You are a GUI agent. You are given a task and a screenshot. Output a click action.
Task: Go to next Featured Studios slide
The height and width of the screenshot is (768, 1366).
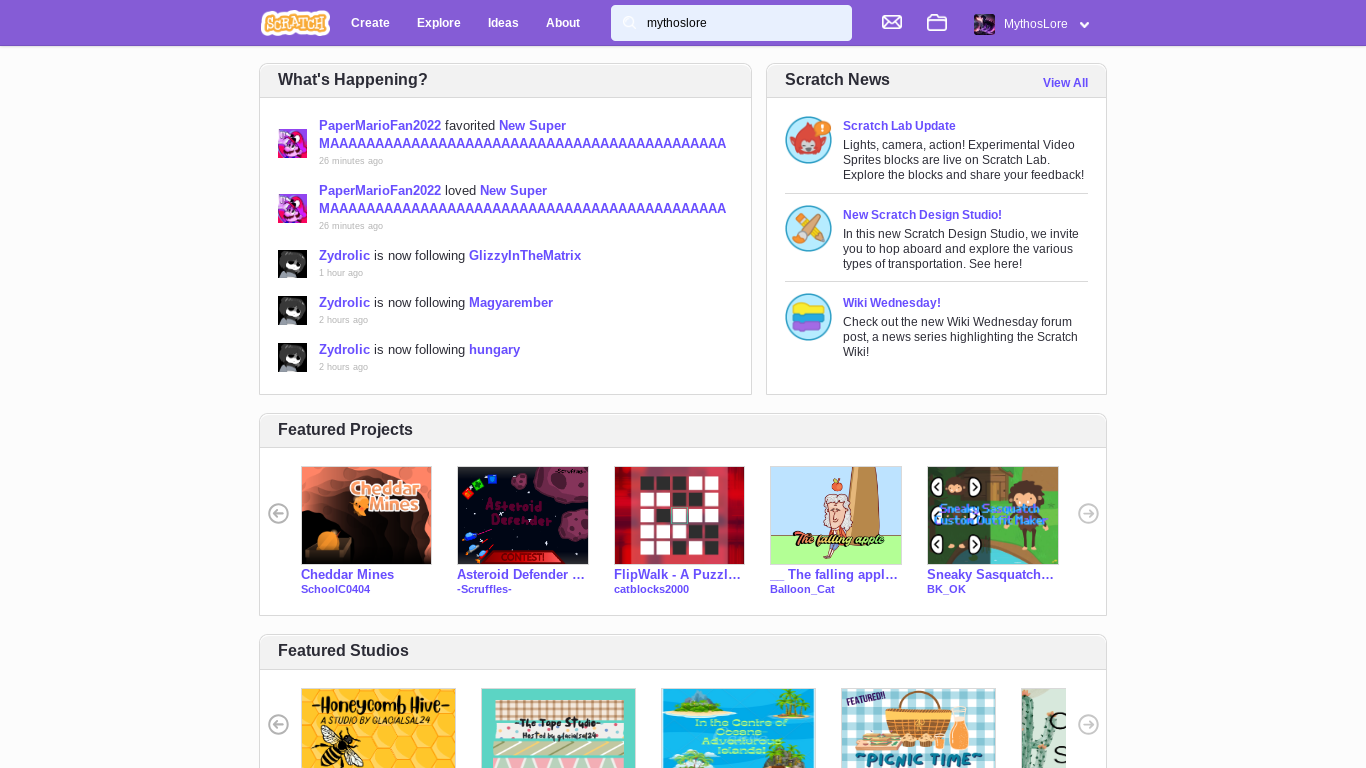point(1088,724)
